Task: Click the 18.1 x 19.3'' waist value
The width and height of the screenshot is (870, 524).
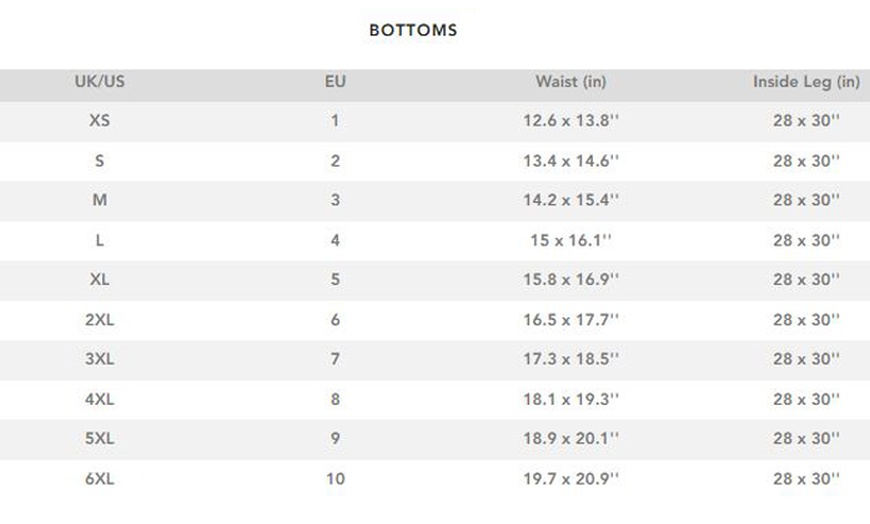Action: [x=571, y=399]
